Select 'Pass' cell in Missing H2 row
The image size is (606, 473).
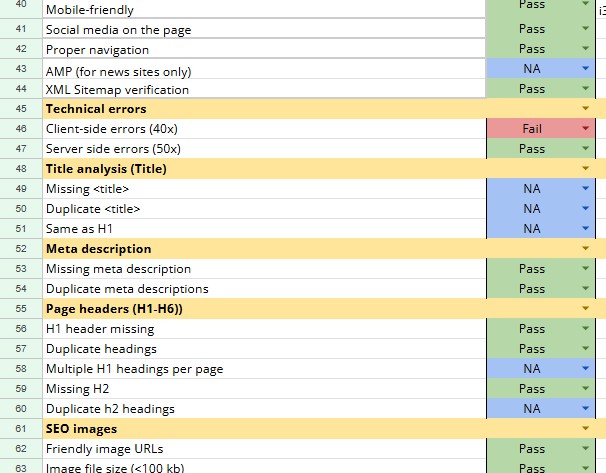click(x=541, y=388)
